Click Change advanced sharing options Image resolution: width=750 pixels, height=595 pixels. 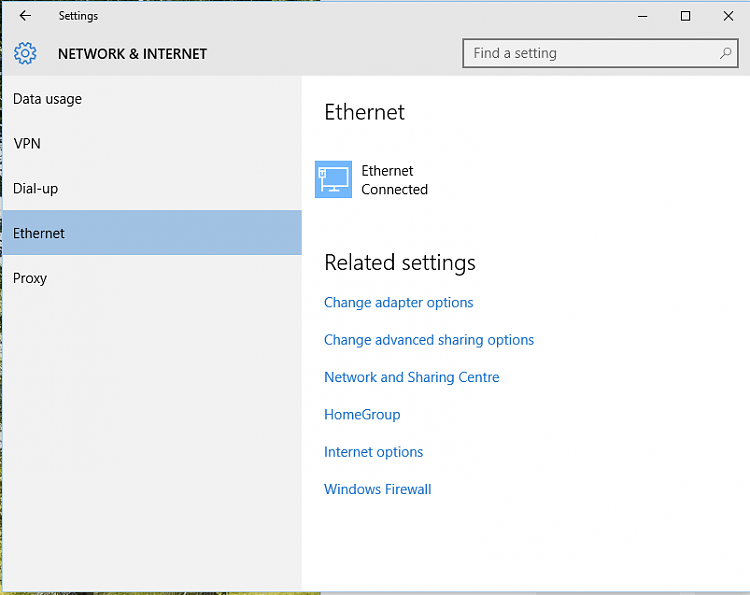click(428, 340)
